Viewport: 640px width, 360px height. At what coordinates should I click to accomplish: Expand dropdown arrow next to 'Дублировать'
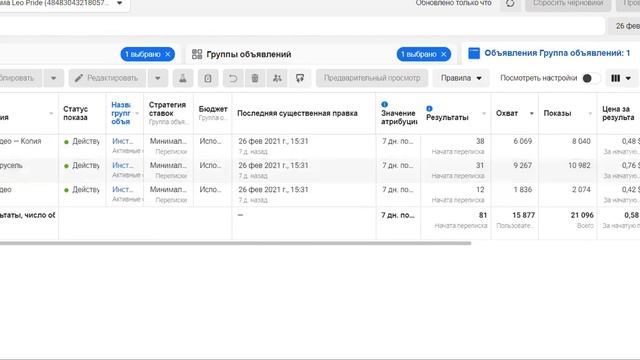pyautogui.click(x=53, y=78)
